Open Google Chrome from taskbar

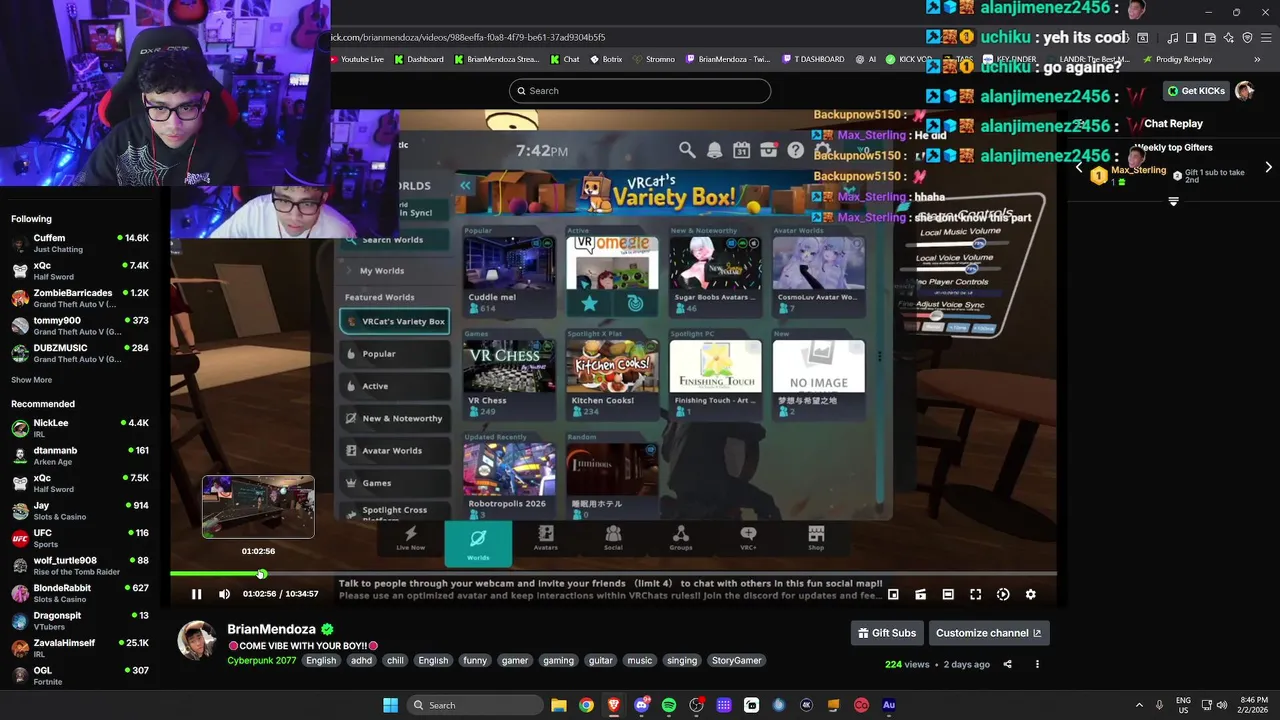[x=586, y=705]
